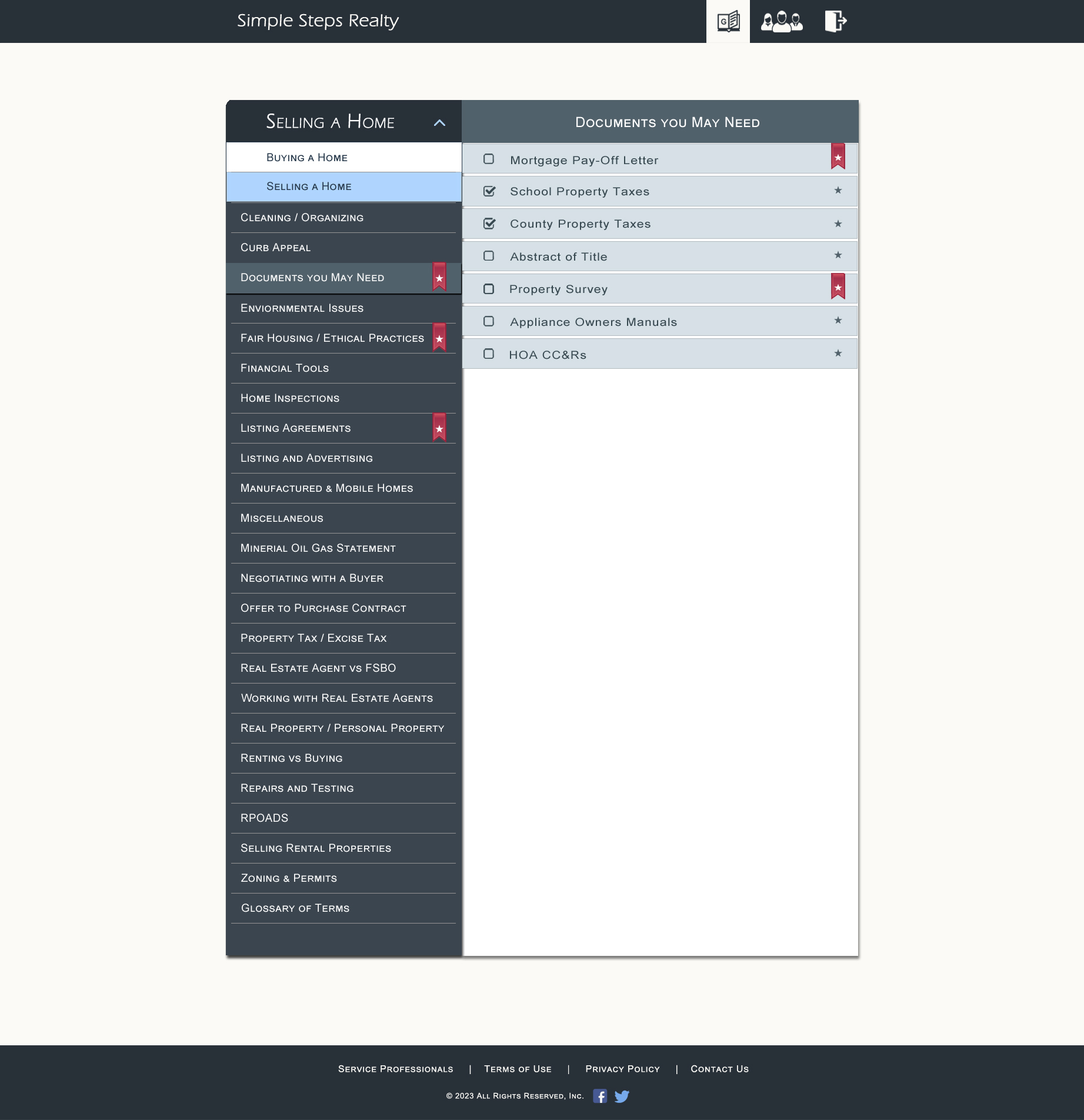Viewport: 1084px width, 1120px height.
Task: Click red bookmark on Mortgage Pay-Off Letter
Action: coord(838,157)
